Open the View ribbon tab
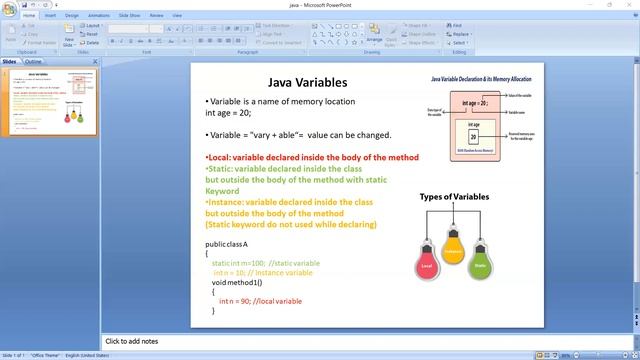The width and height of the screenshot is (640, 360). coord(177,16)
